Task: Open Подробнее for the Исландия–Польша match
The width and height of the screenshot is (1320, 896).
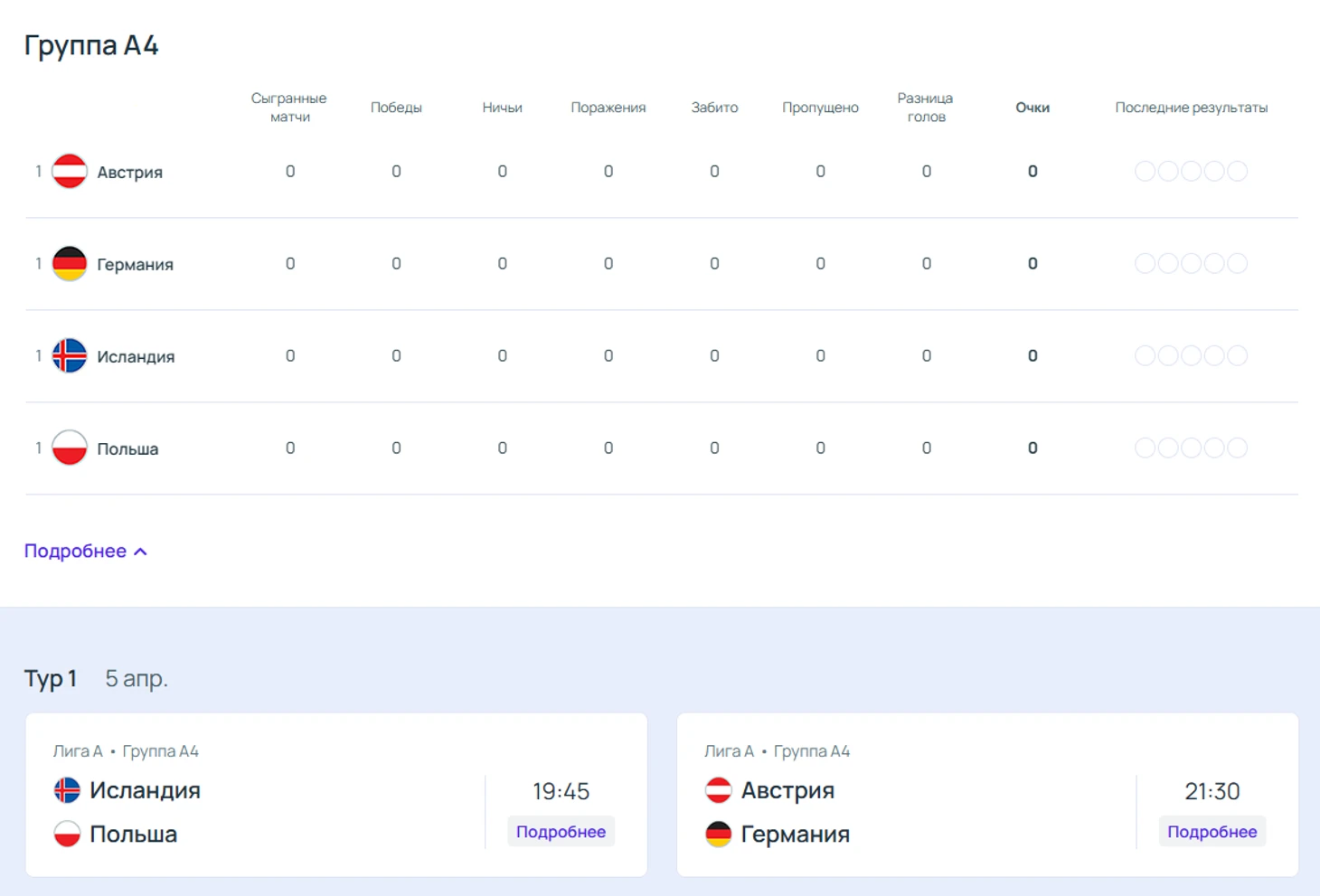Action: click(561, 832)
